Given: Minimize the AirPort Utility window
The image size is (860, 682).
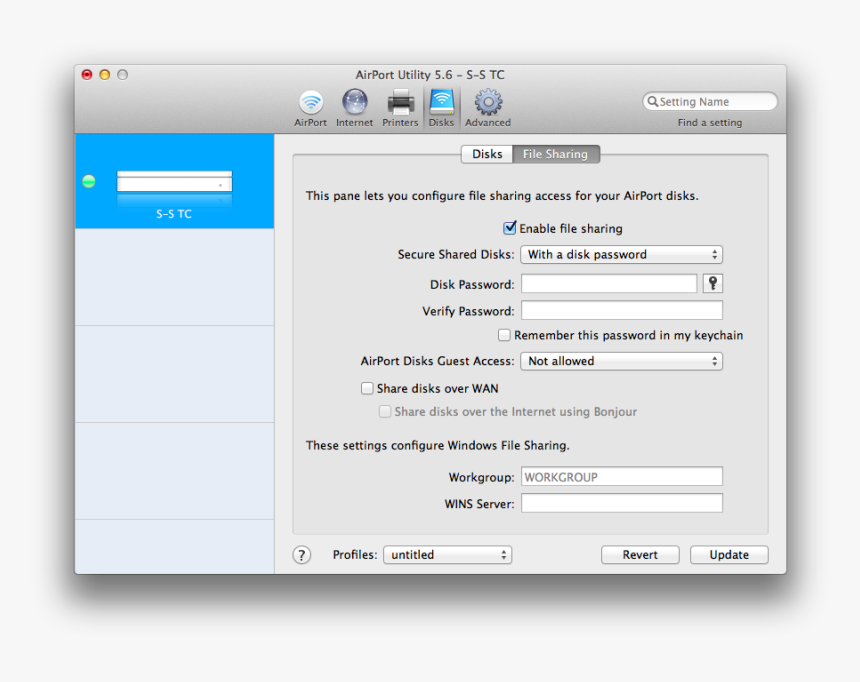Looking at the screenshot, I should [x=105, y=75].
